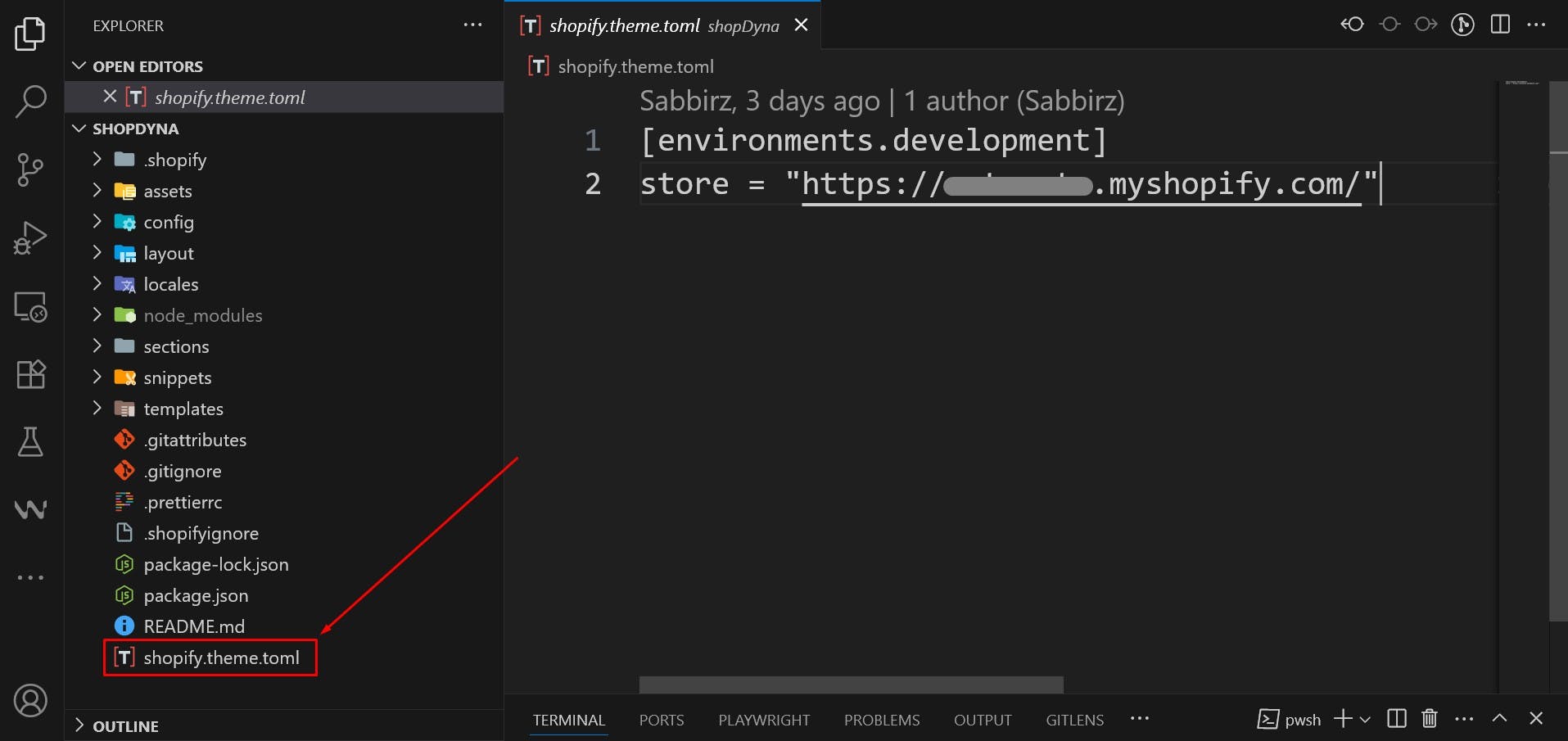The width and height of the screenshot is (1568, 741).
Task: Open the .prettierrc file
Action: tap(283, 502)
